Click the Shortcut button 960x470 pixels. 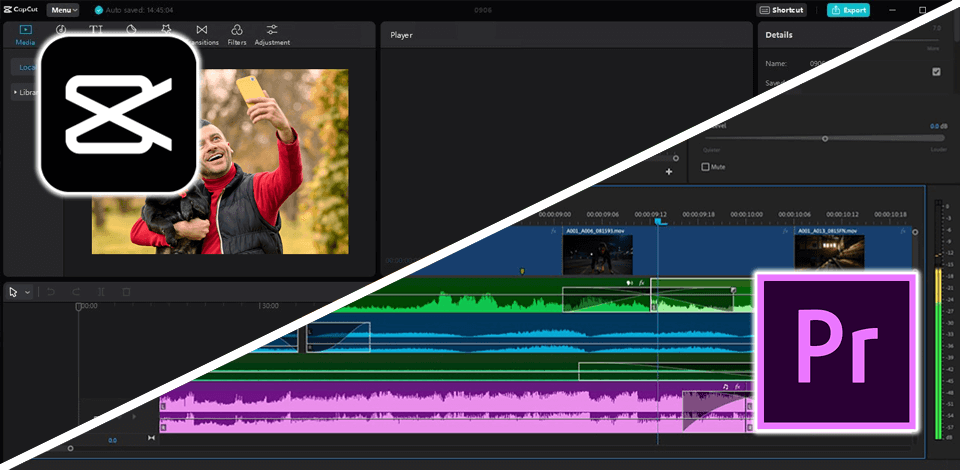point(781,10)
